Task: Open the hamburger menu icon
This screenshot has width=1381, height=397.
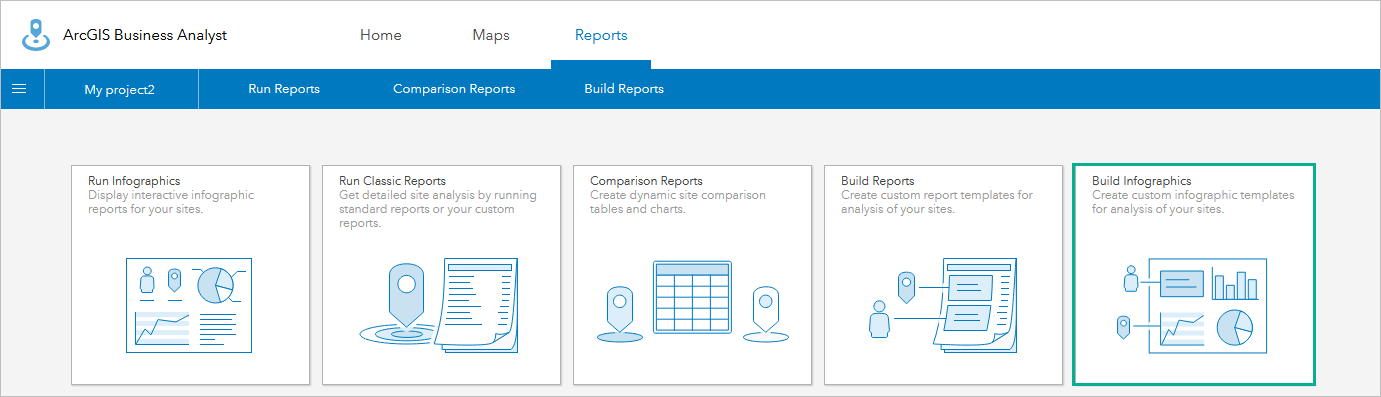Action: tap(20, 89)
